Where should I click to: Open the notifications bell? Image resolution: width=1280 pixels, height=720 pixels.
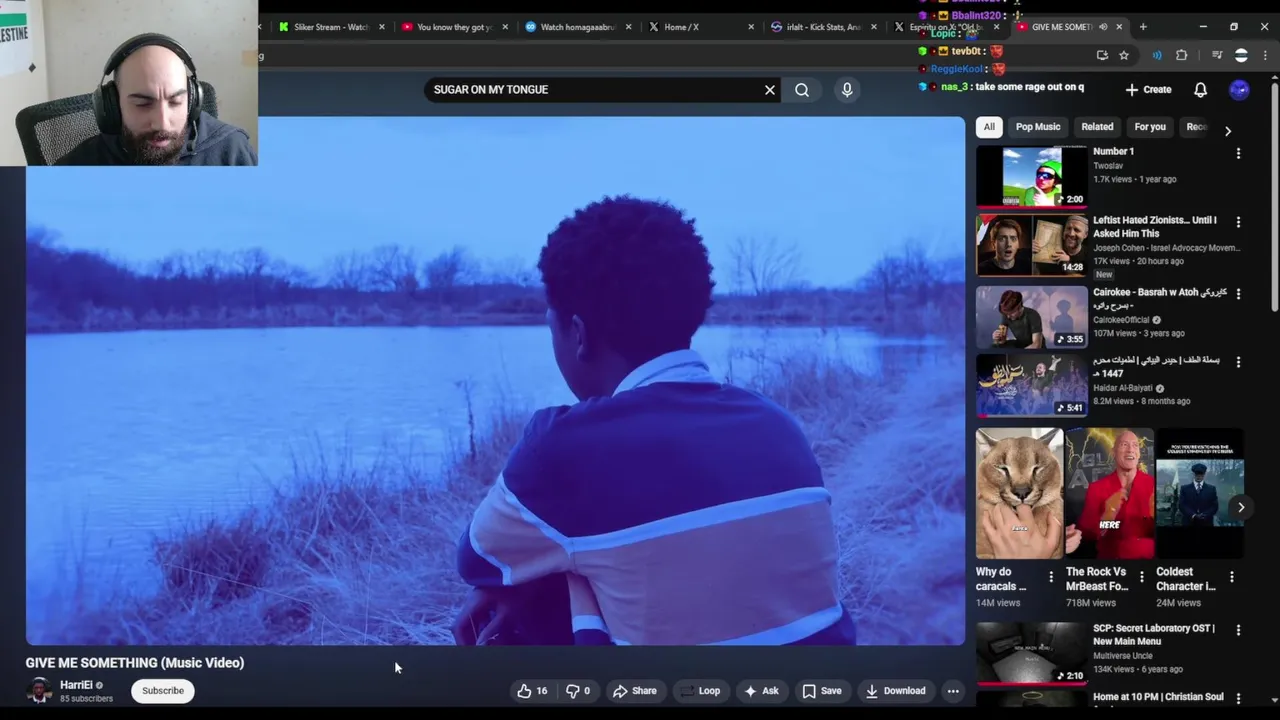click(x=1201, y=90)
